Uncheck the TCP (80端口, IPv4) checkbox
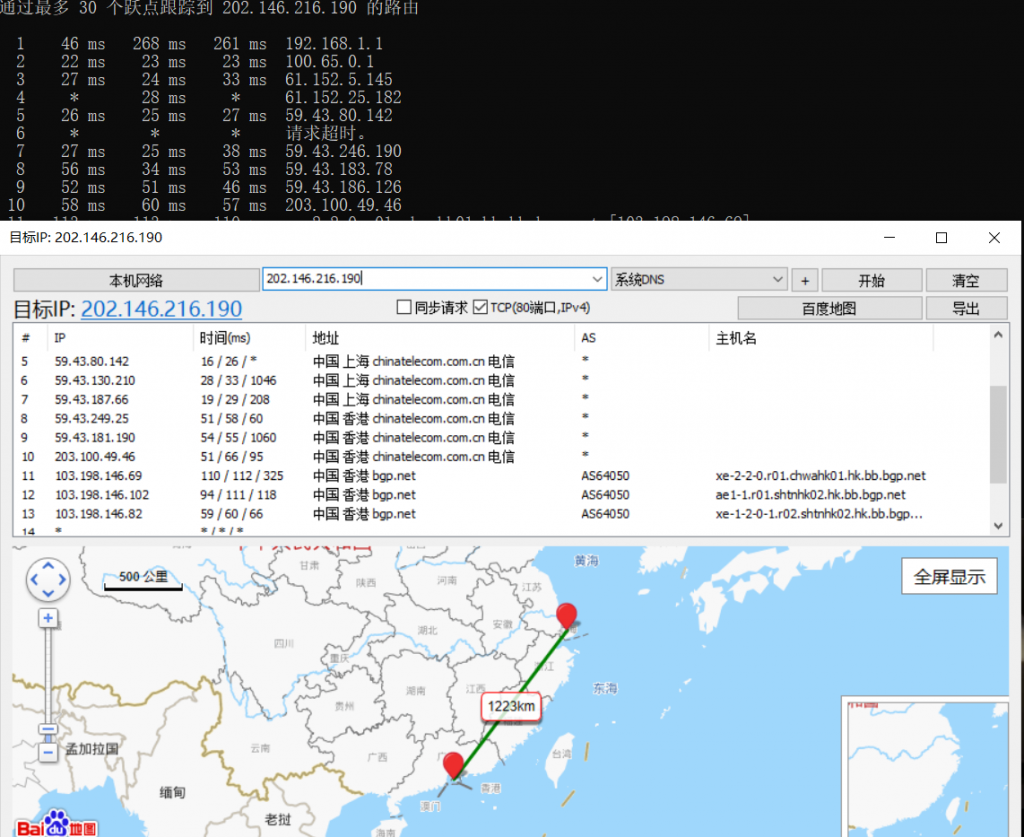The width and height of the screenshot is (1024, 837). pyautogui.click(x=480, y=308)
